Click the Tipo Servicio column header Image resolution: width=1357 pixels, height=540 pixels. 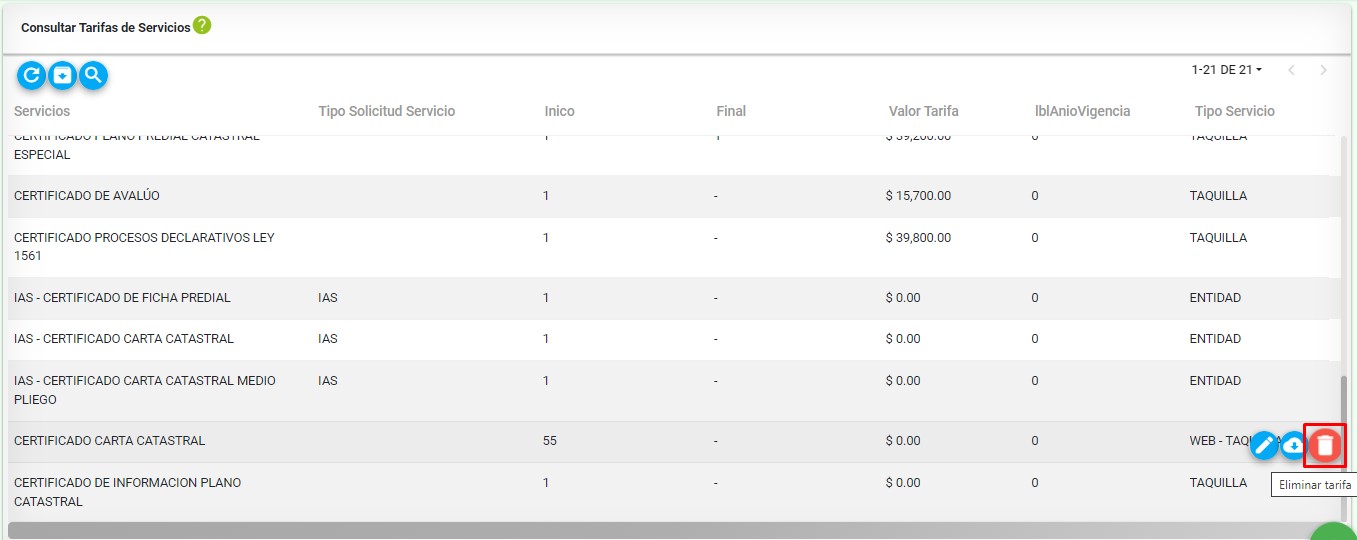(1234, 111)
